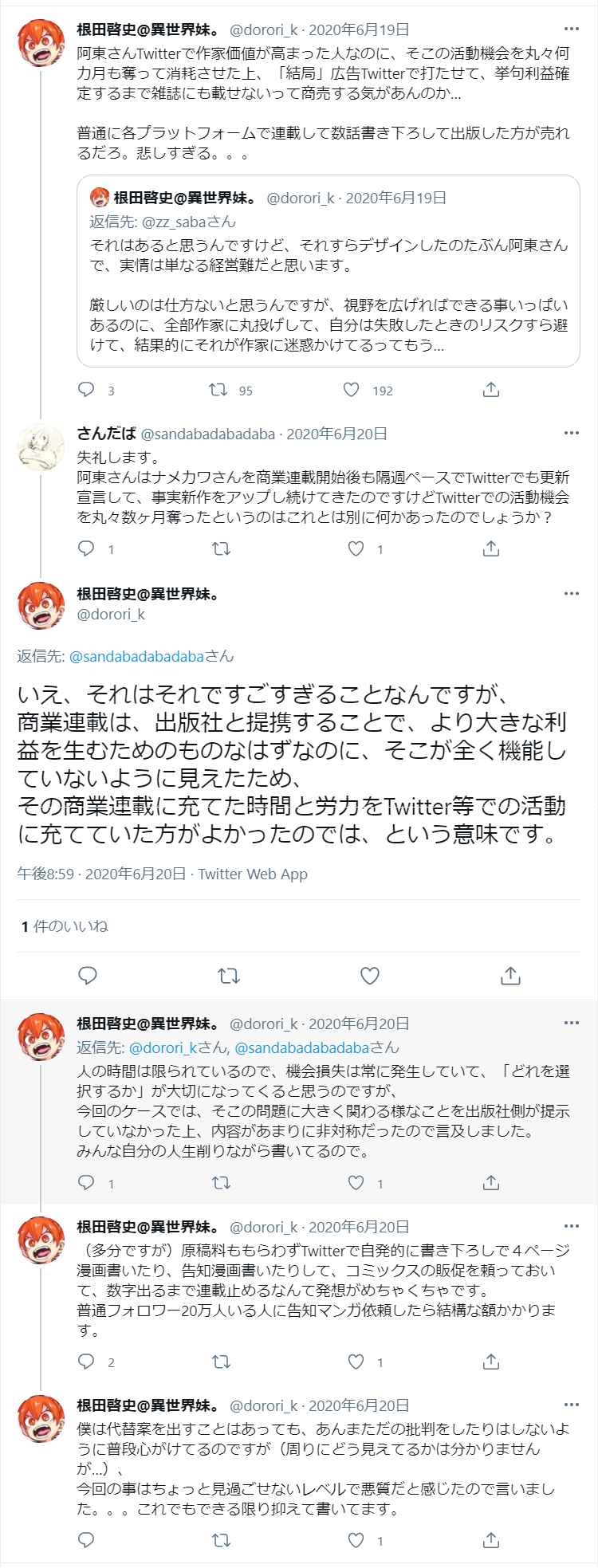Reply to the top tweet with 3 replies
The width and height of the screenshot is (598, 1568).
[x=86, y=390]
